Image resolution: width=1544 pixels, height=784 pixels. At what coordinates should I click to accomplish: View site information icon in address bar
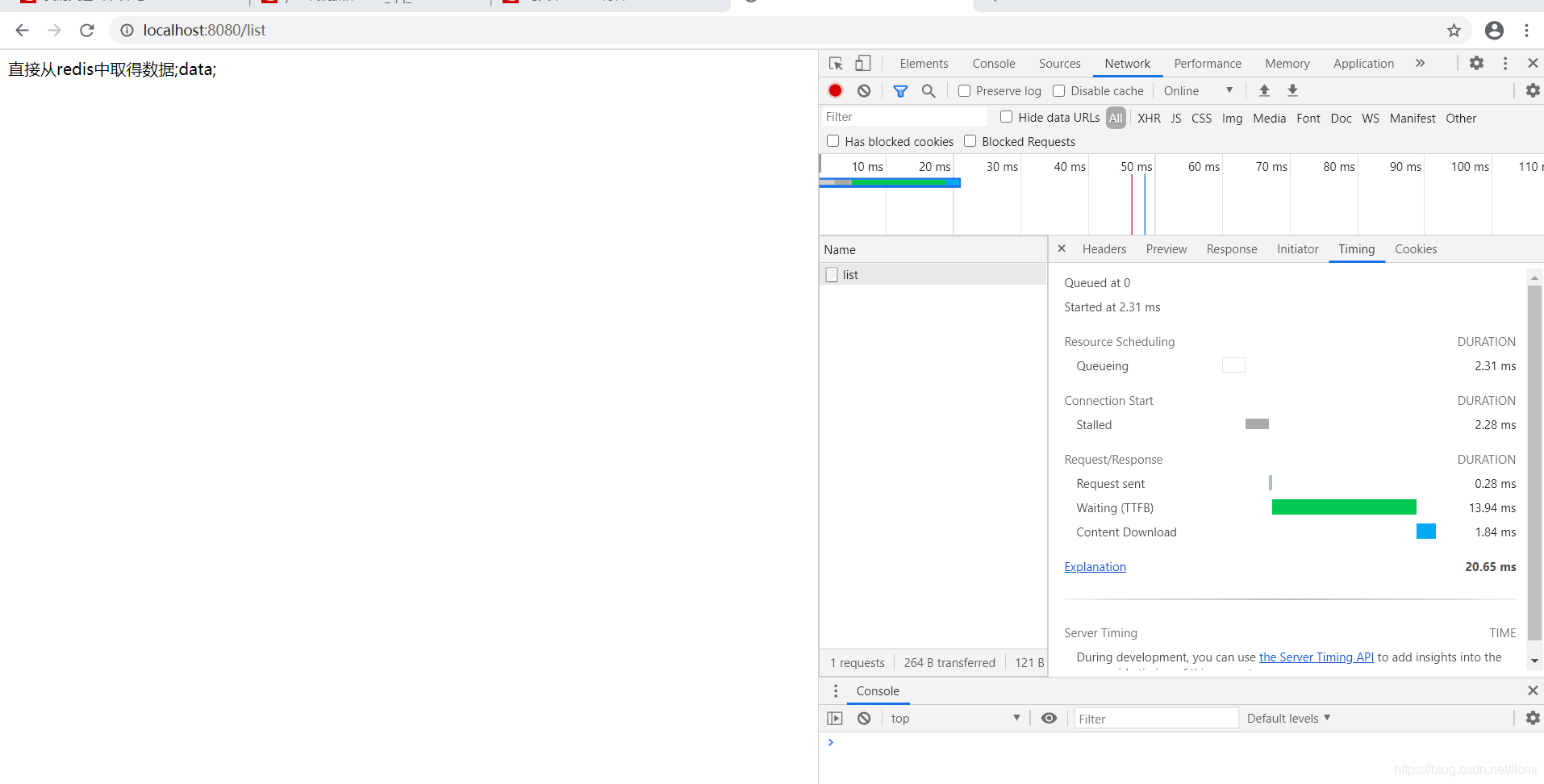(x=127, y=31)
